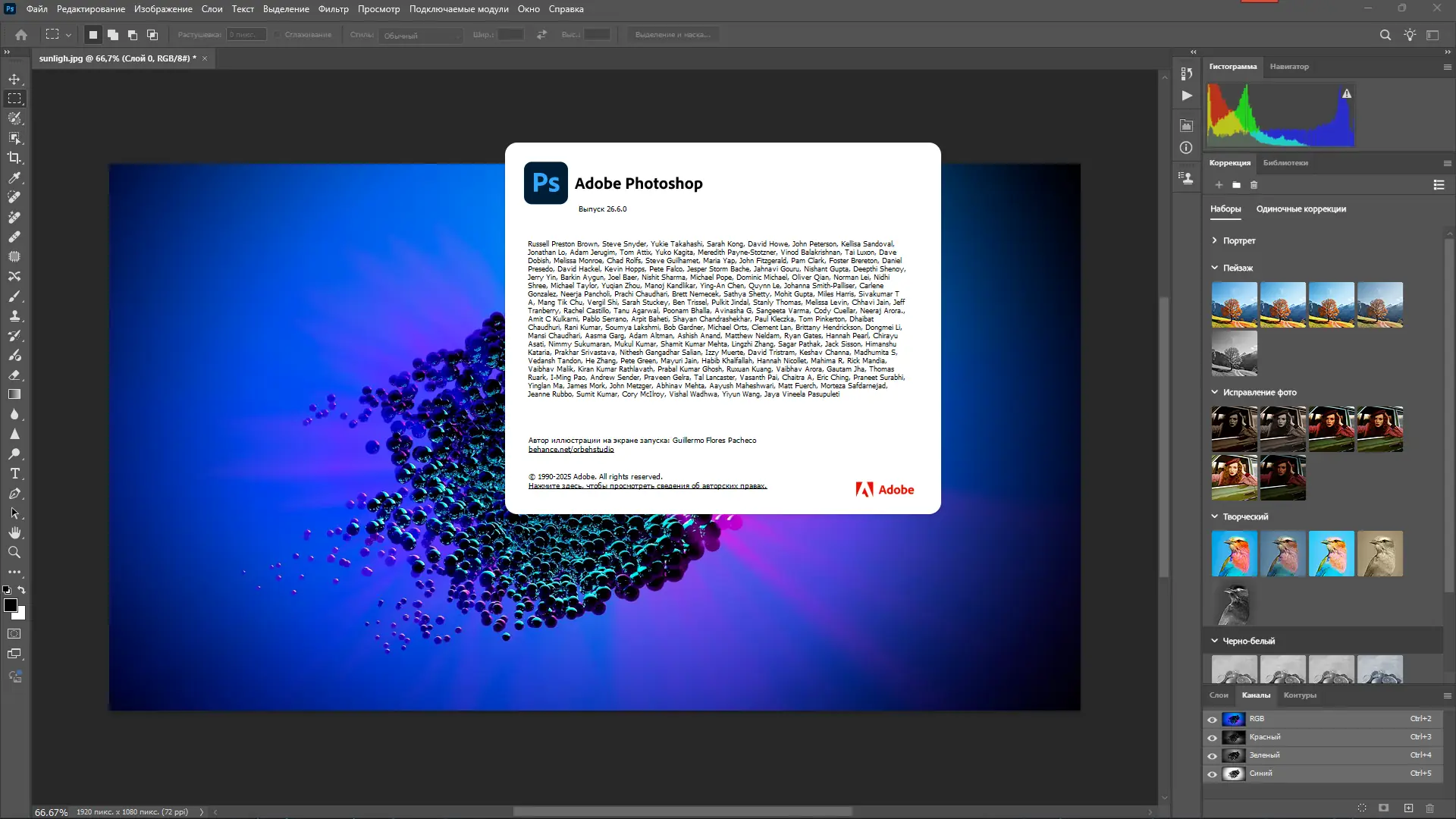
Task: Activate the Crop tool
Action: coord(15,158)
